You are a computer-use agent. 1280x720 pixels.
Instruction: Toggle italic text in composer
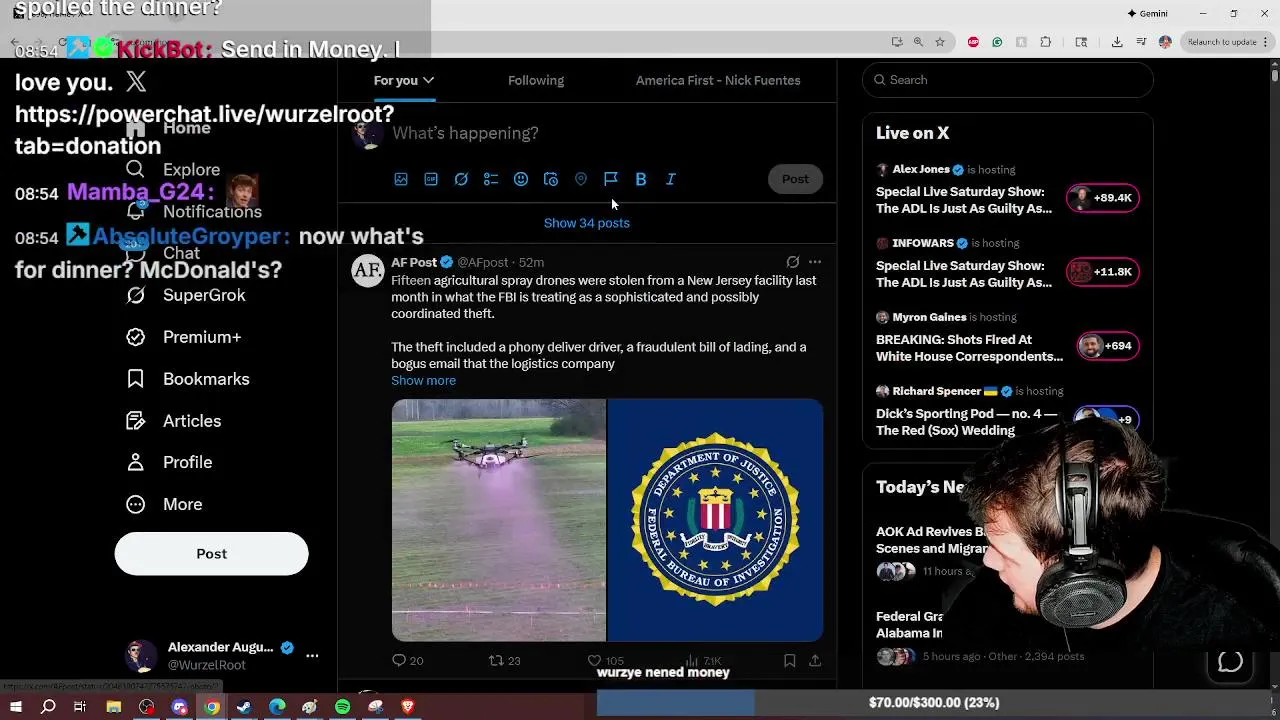671,179
